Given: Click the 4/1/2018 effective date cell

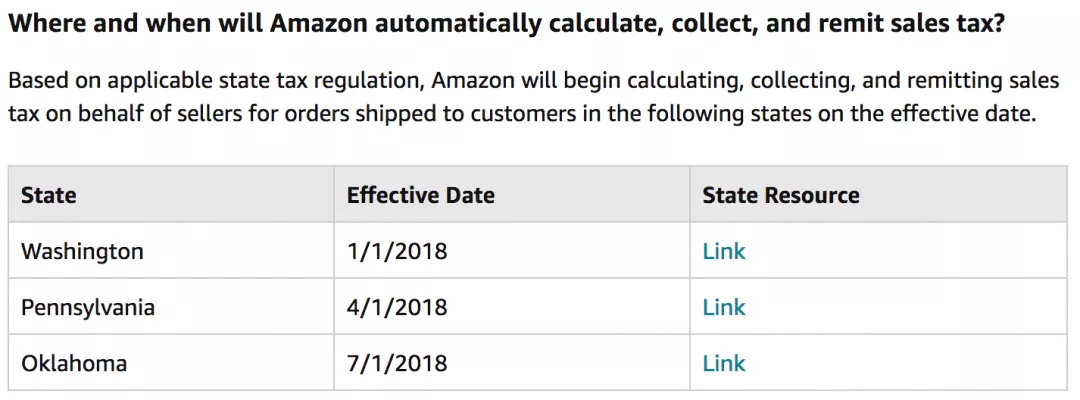Looking at the screenshot, I should [397, 307].
